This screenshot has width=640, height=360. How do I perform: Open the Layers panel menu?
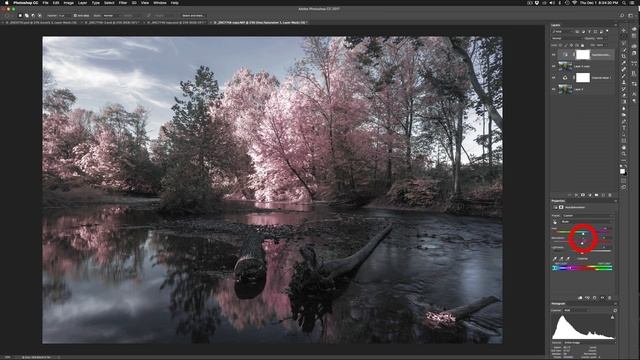click(x=616, y=24)
